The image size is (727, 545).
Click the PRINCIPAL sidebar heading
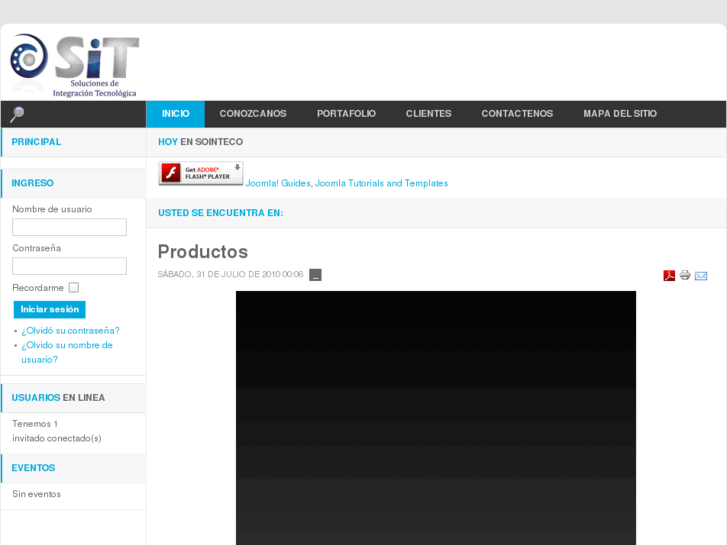[36, 142]
